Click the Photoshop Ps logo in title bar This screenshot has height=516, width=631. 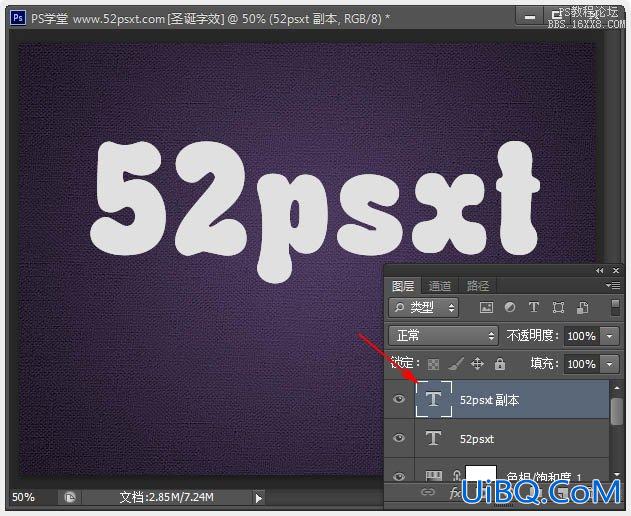18,18
